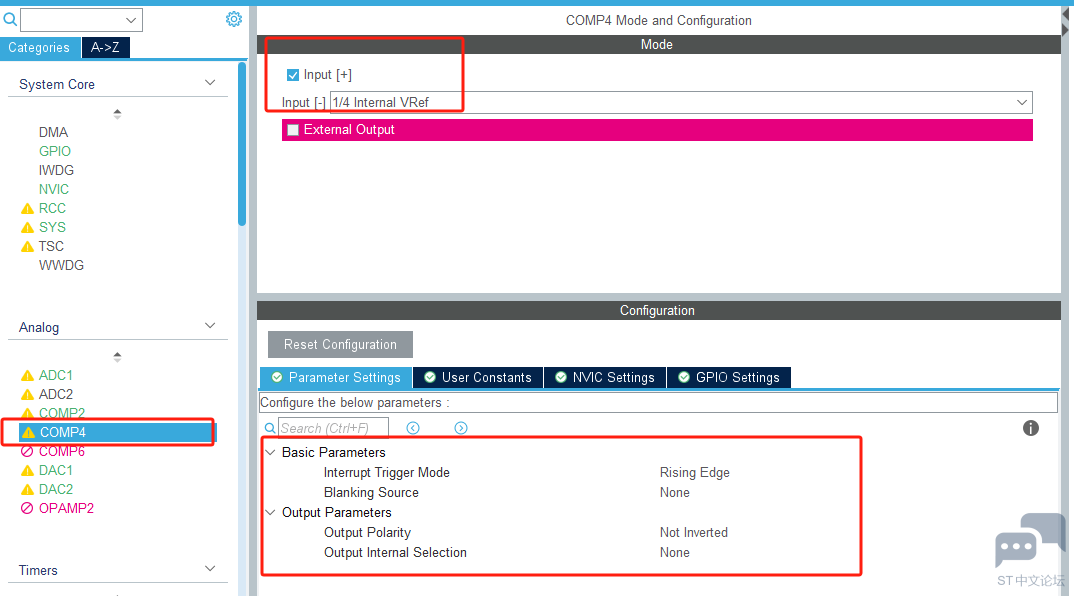Select ADC2 peripheral
The height and width of the screenshot is (596, 1074).
pyautogui.click(x=55, y=395)
